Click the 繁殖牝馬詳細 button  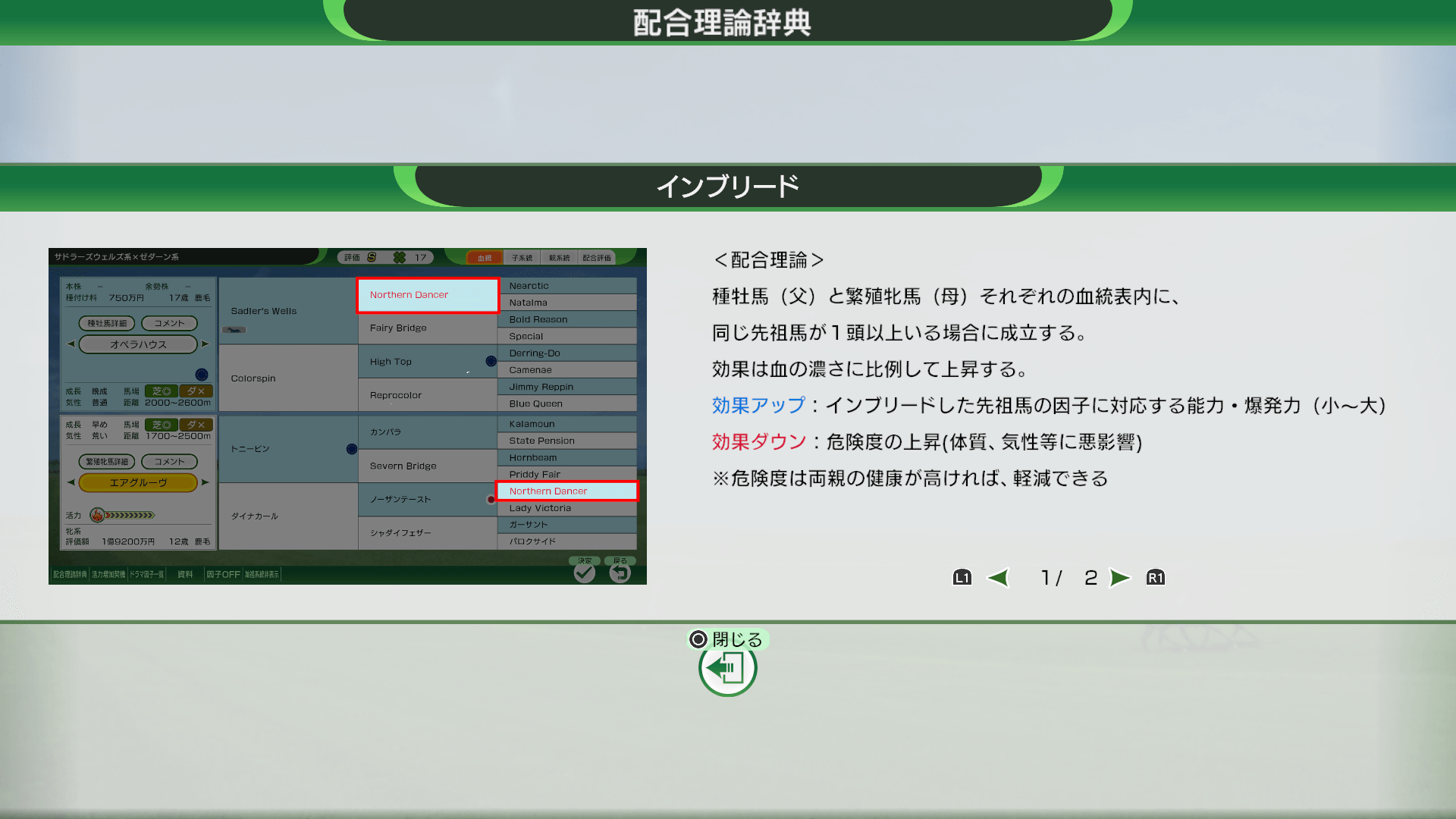[x=107, y=462]
